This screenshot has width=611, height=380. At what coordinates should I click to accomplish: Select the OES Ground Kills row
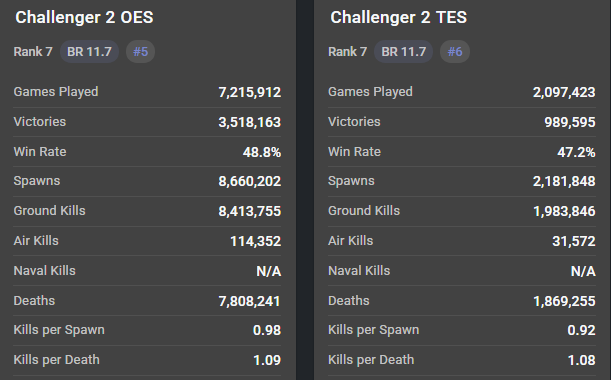[147, 211]
